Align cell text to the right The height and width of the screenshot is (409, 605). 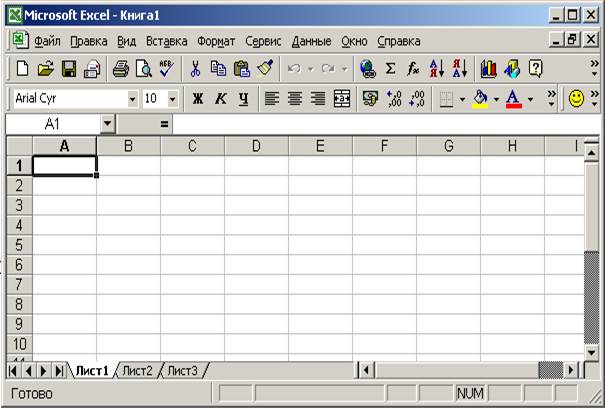pos(318,99)
